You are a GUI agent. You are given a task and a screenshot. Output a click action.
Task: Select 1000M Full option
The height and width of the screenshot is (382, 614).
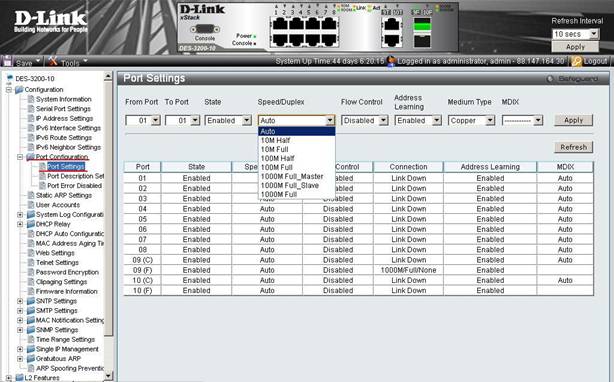(x=296, y=194)
